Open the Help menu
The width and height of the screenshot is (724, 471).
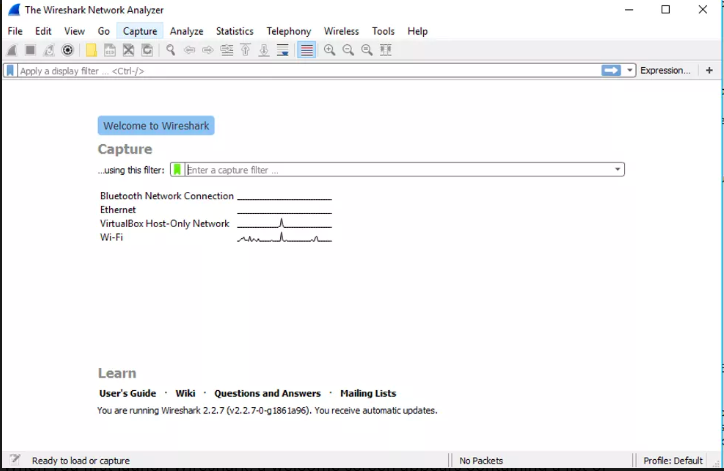coord(417,31)
